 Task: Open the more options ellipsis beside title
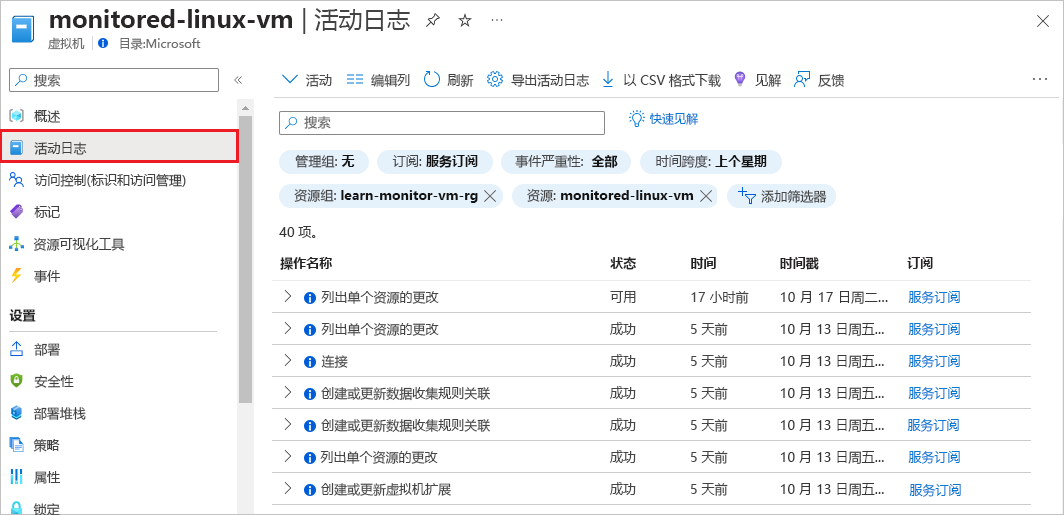point(497,20)
